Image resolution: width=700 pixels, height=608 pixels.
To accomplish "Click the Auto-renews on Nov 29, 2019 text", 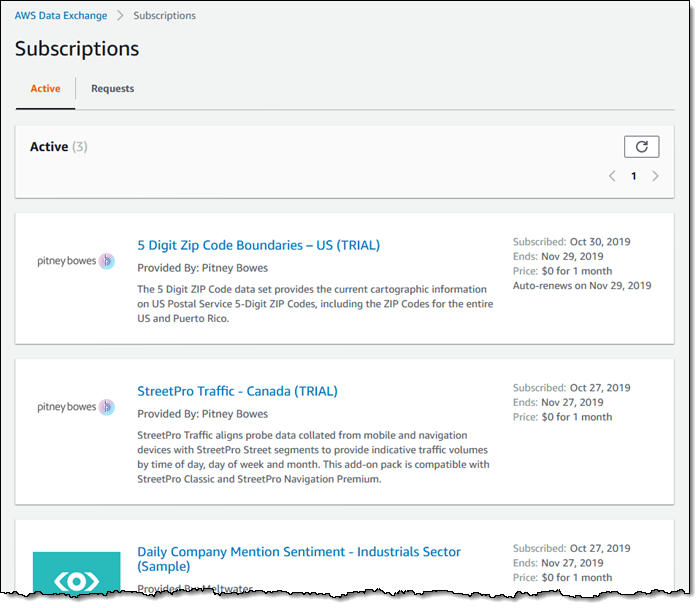I will [581, 286].
